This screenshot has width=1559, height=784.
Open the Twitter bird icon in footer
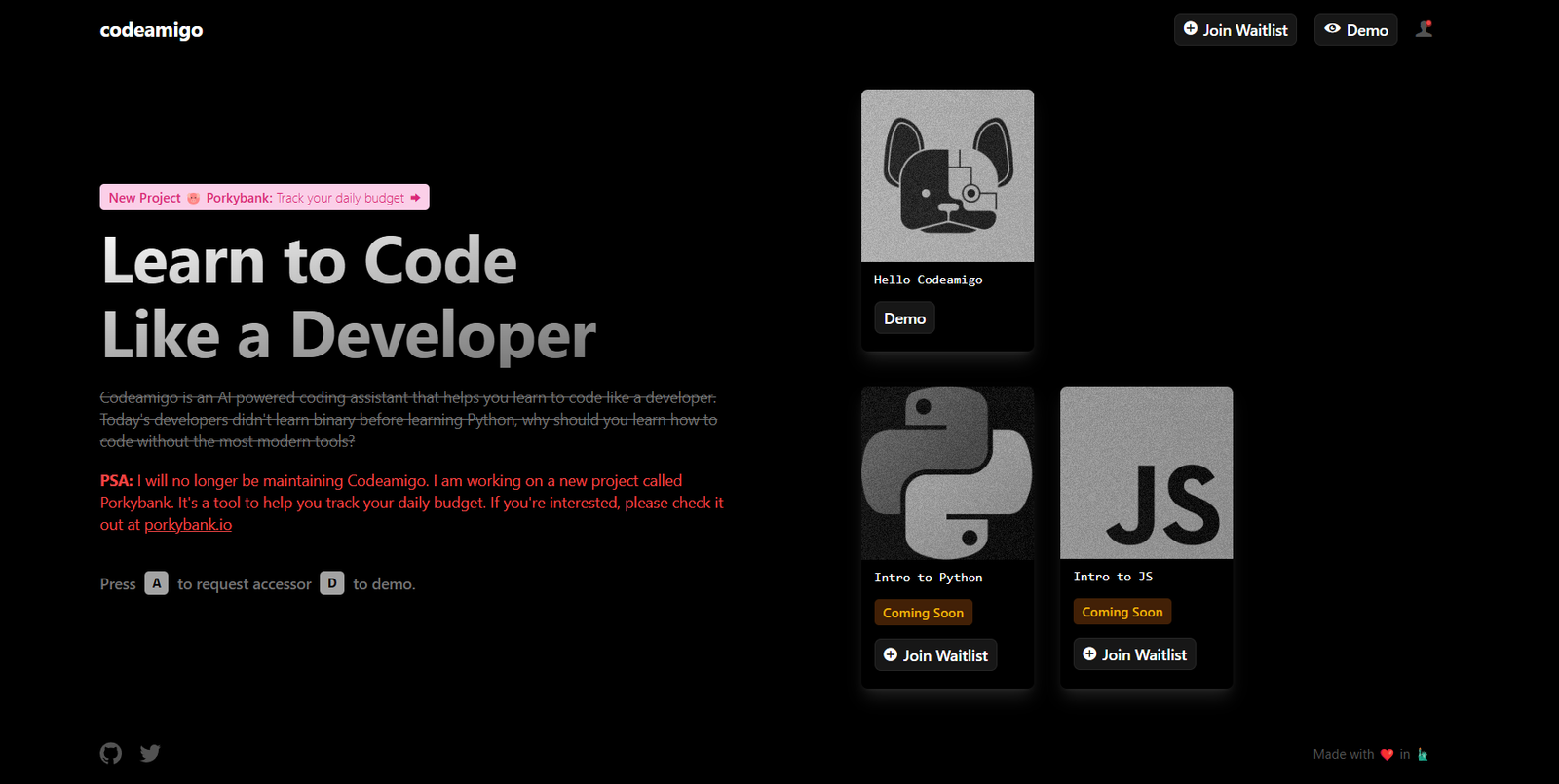pos(150,753)
